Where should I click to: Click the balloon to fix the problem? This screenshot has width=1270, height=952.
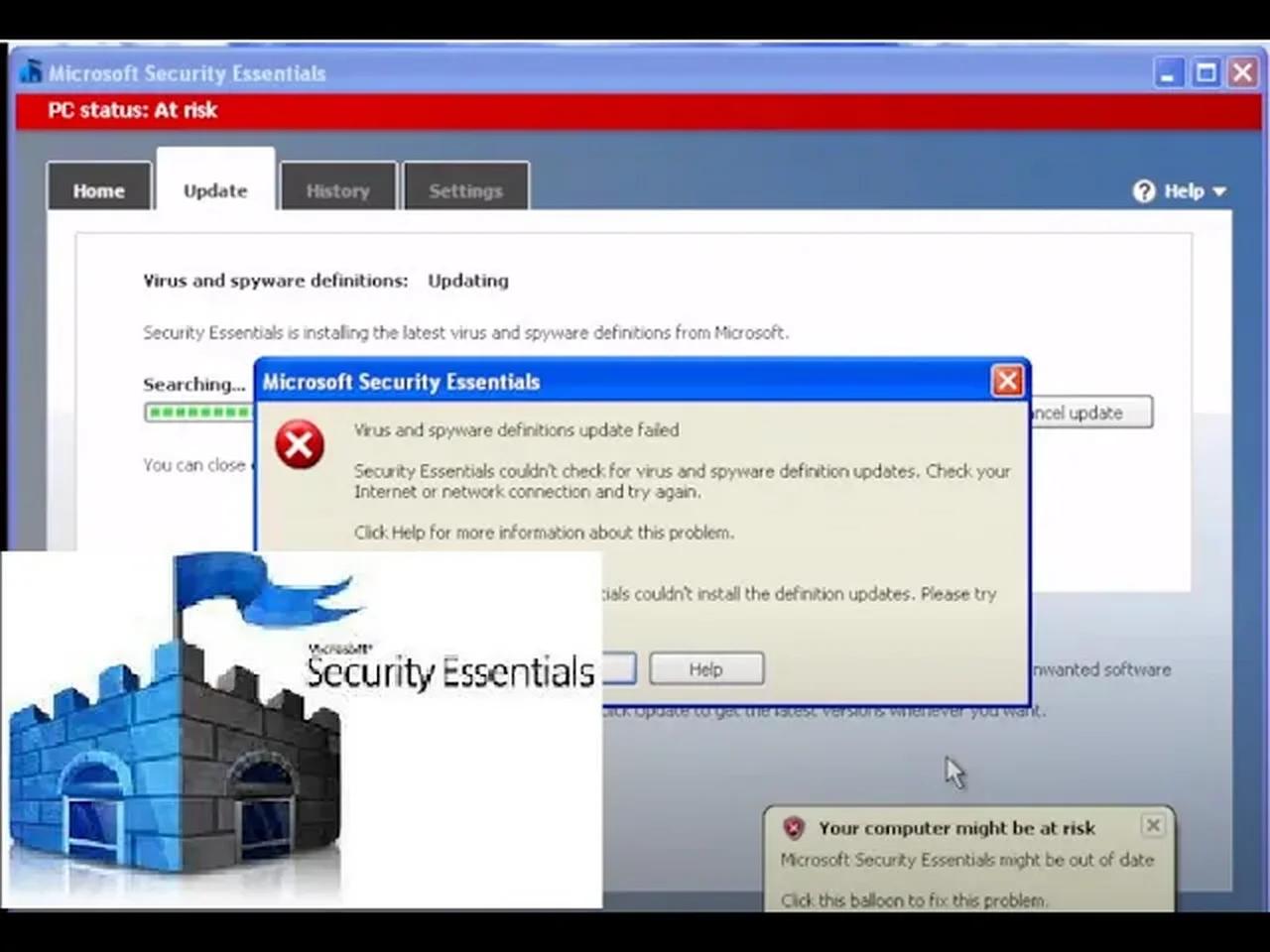tap(914, 899)
